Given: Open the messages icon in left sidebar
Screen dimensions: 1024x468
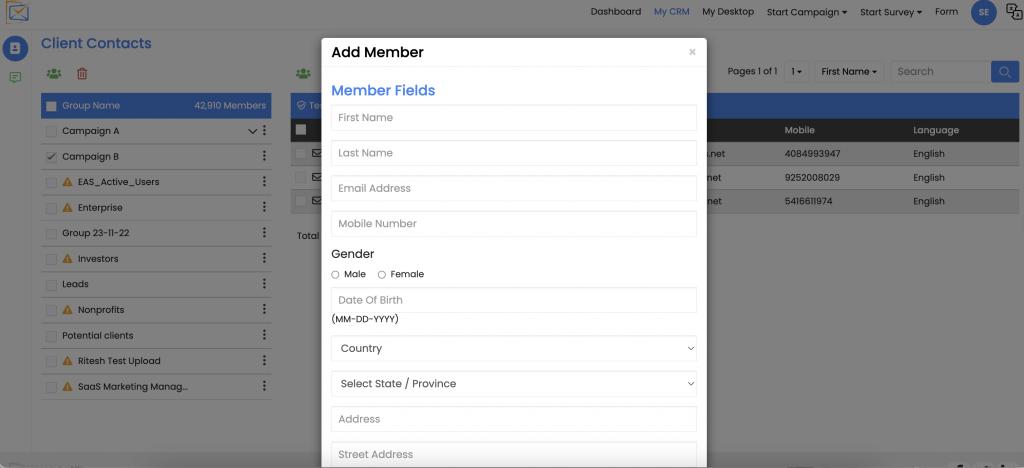Looking at the screenshot, I should (x=16, y=77).
